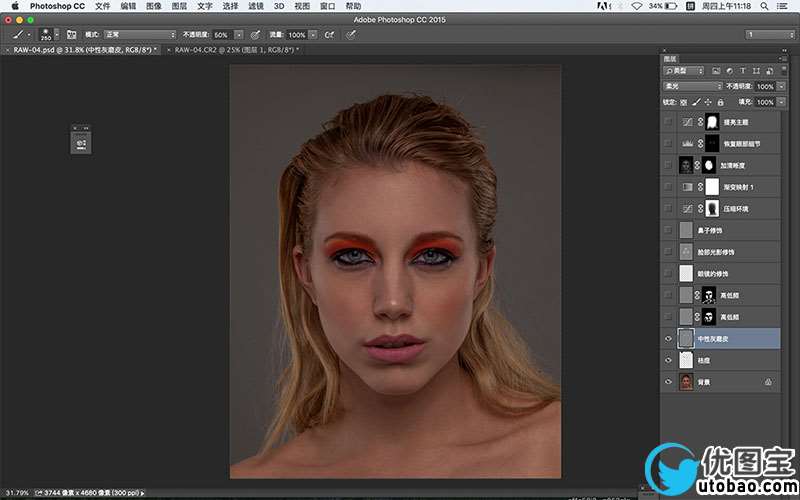Screen dimensions: 800x500
Task: Click the 加清晰度 layer's white mask thumbnail
Action: point(711,165)
